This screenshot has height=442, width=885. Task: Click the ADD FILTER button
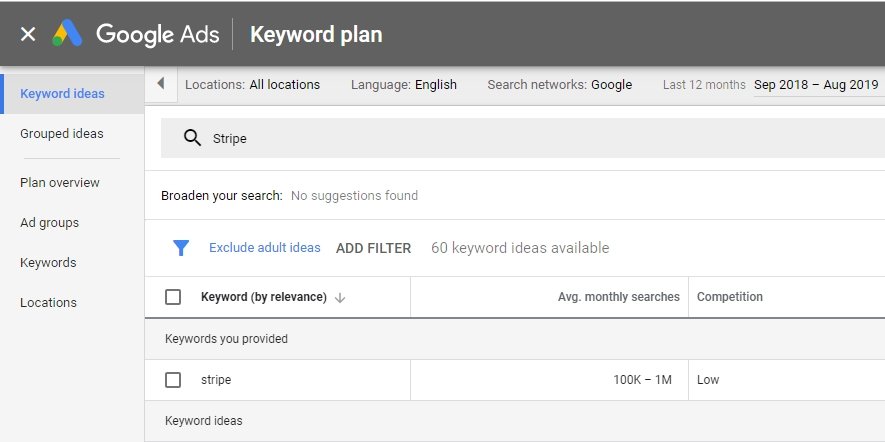[x=374, y=248]
